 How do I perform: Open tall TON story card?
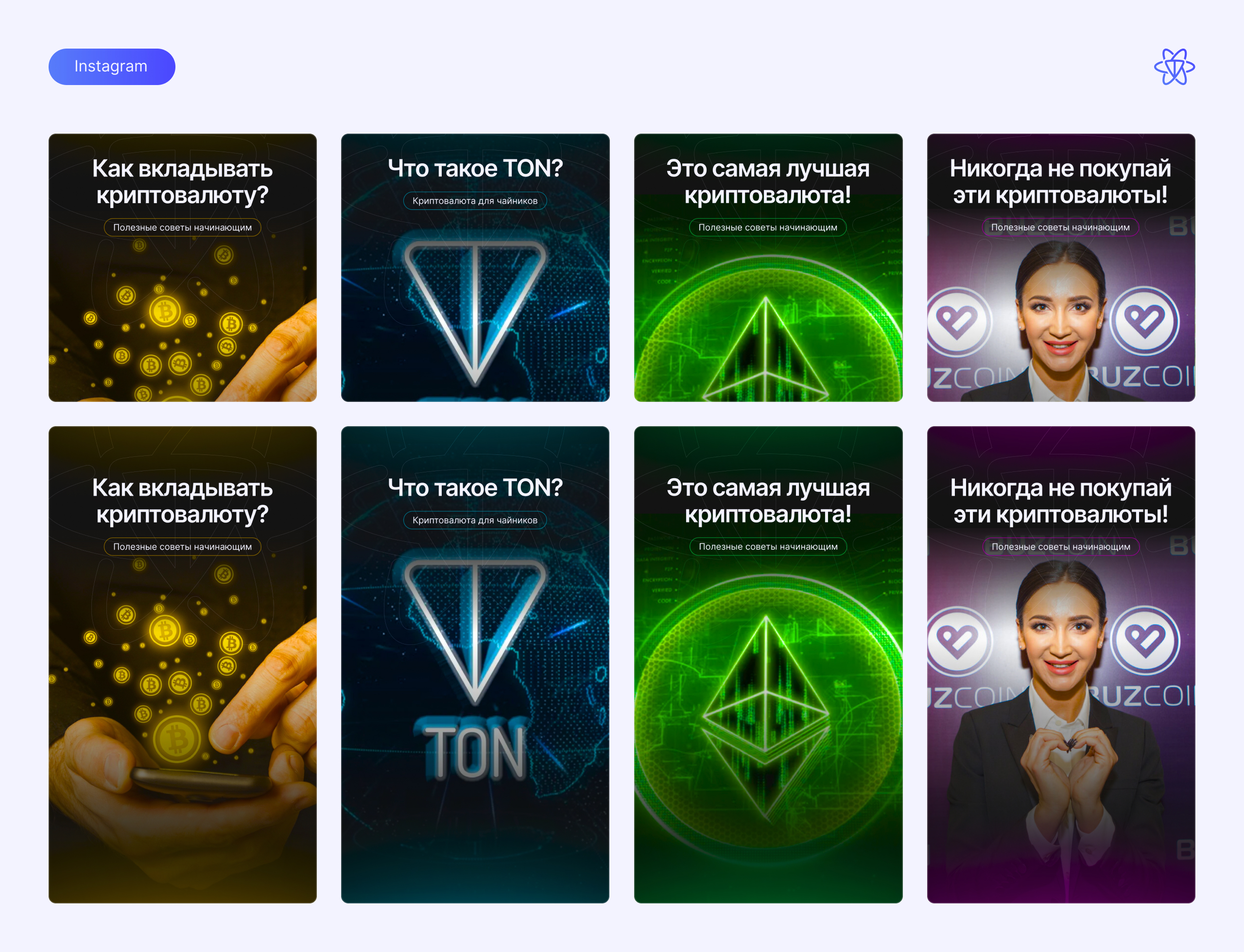click(x=475, y=665)
